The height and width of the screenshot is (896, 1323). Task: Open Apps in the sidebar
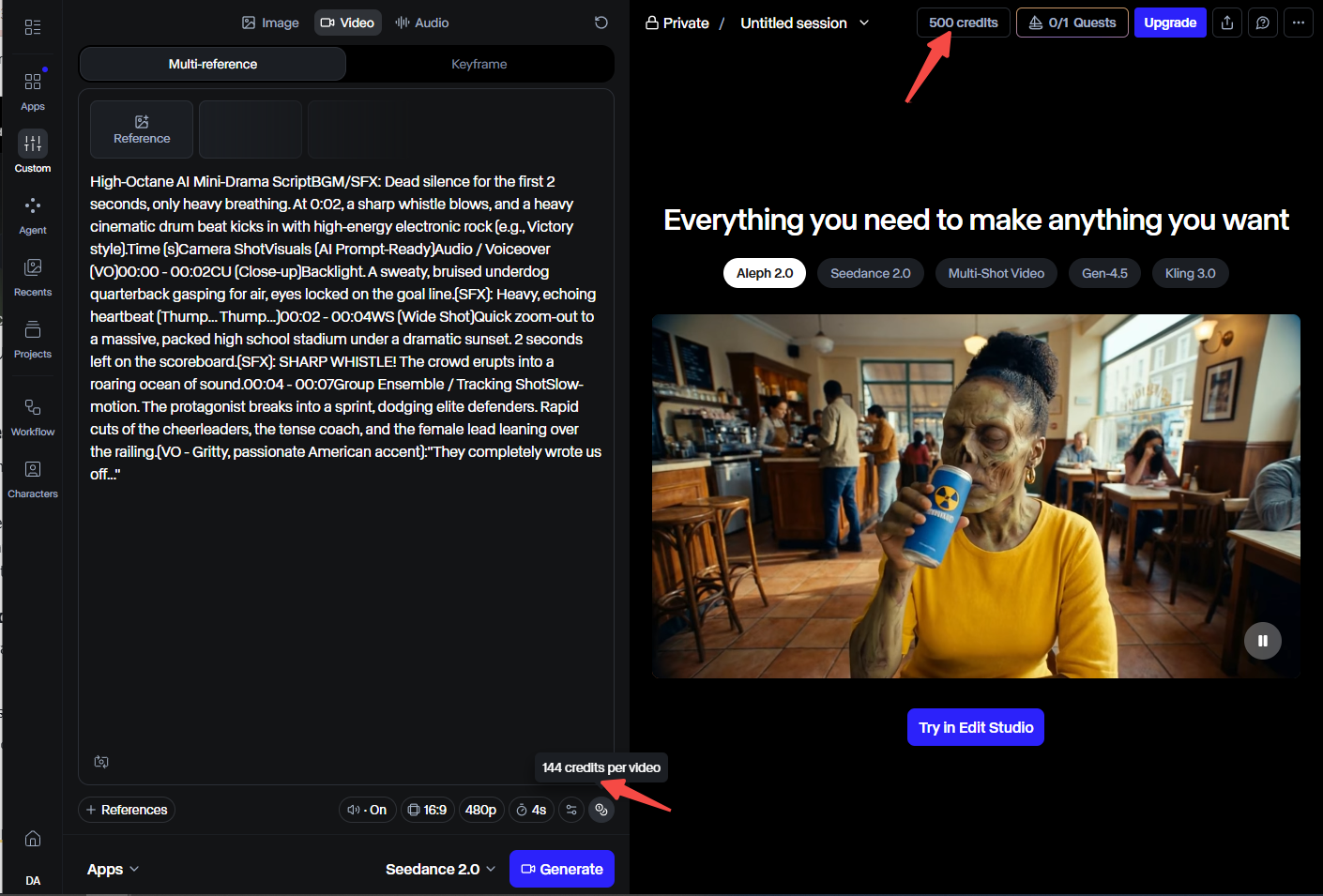(33, 91)
